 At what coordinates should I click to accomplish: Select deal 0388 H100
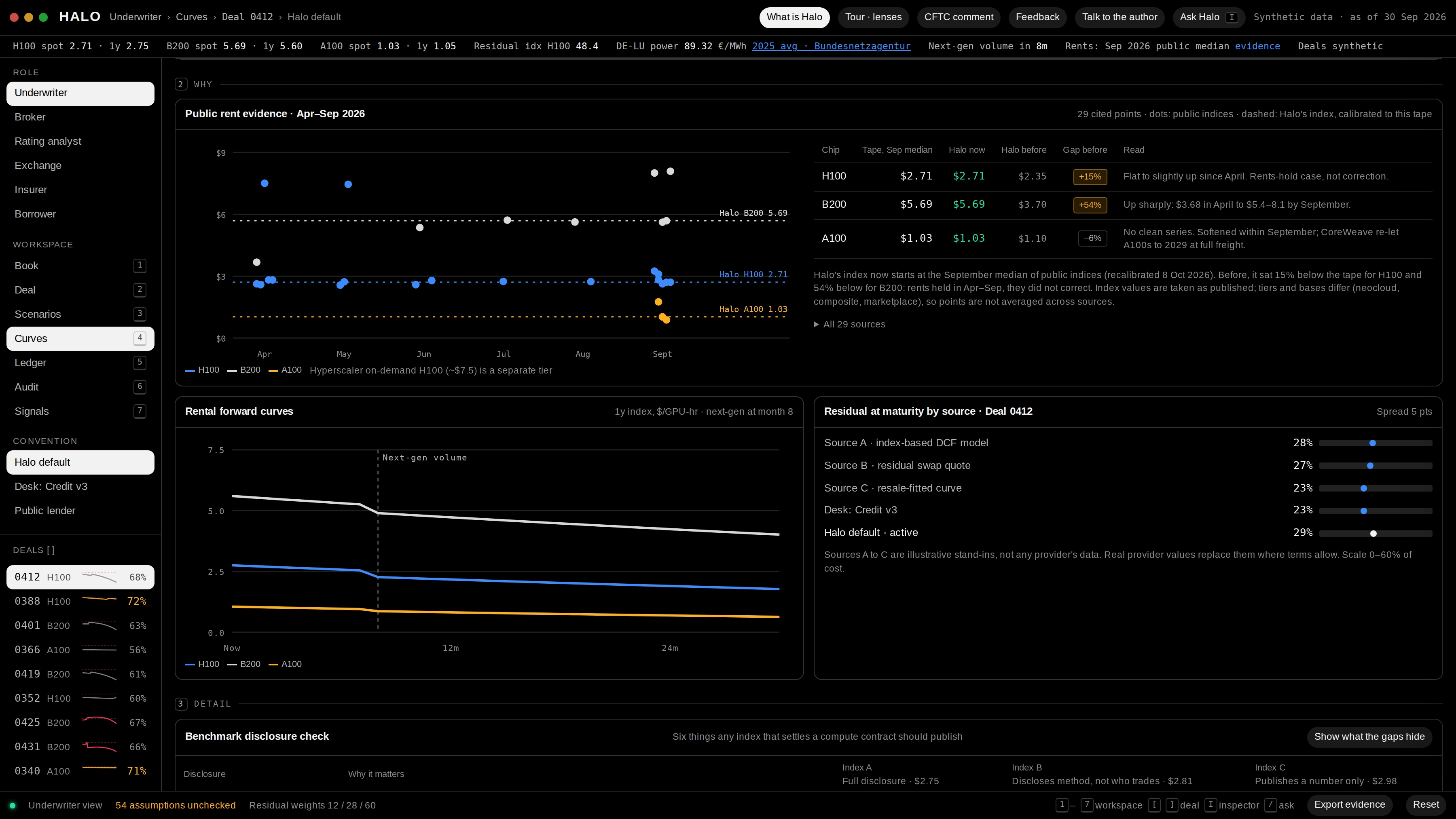(x=80, y=602)
